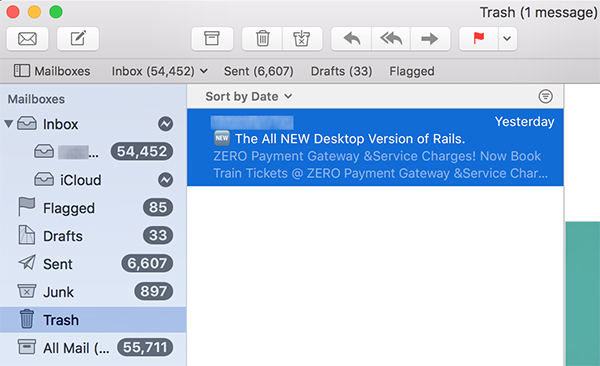Toggle the Mailboxes sidebar button
Image resolution: width=600 pixels, height=366 pixels.
[52, 71]
